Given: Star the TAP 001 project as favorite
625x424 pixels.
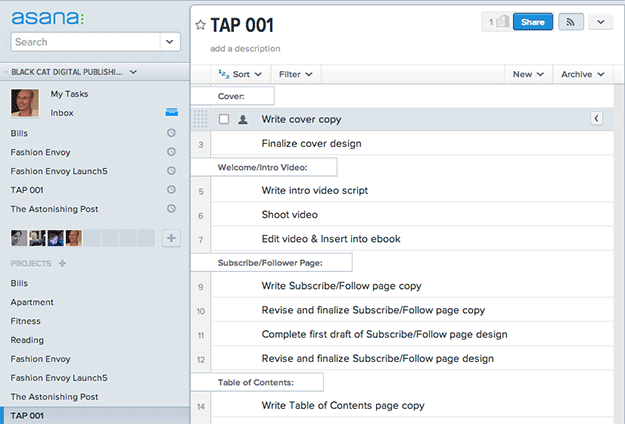Looking at the screenshot, I should click(x=200, y=26).
